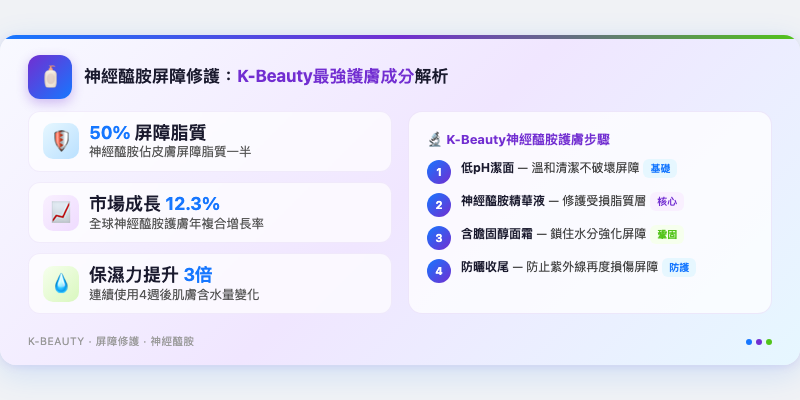Click the 低pH潔面 step label
The image size is (800, 400).
pyautogui.click(x=487, y=168)
